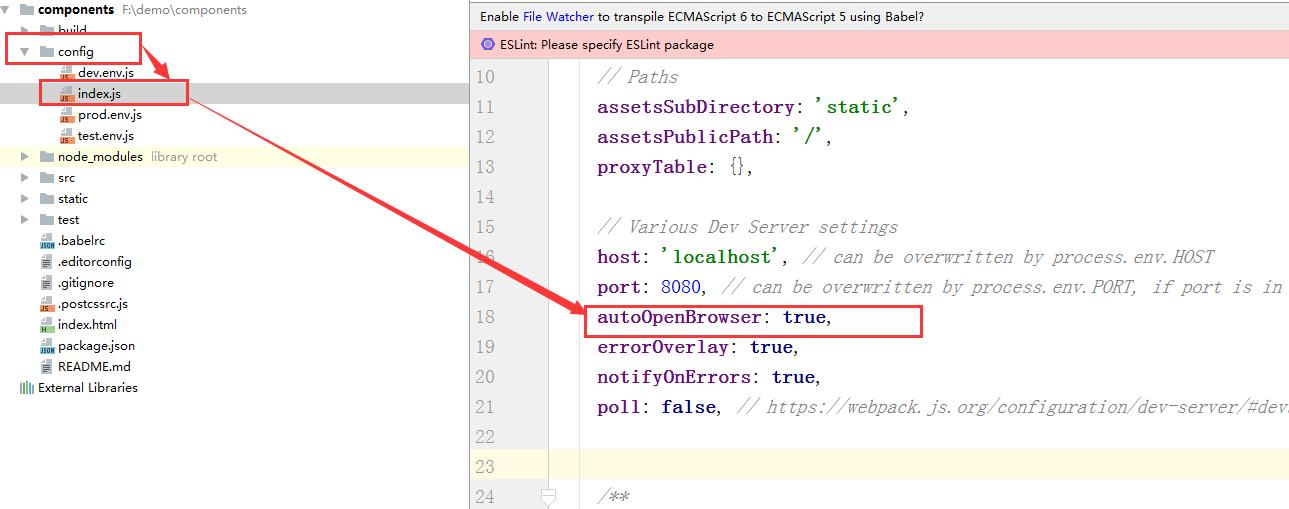Click the node_modules folder icon

click(47, 157)
